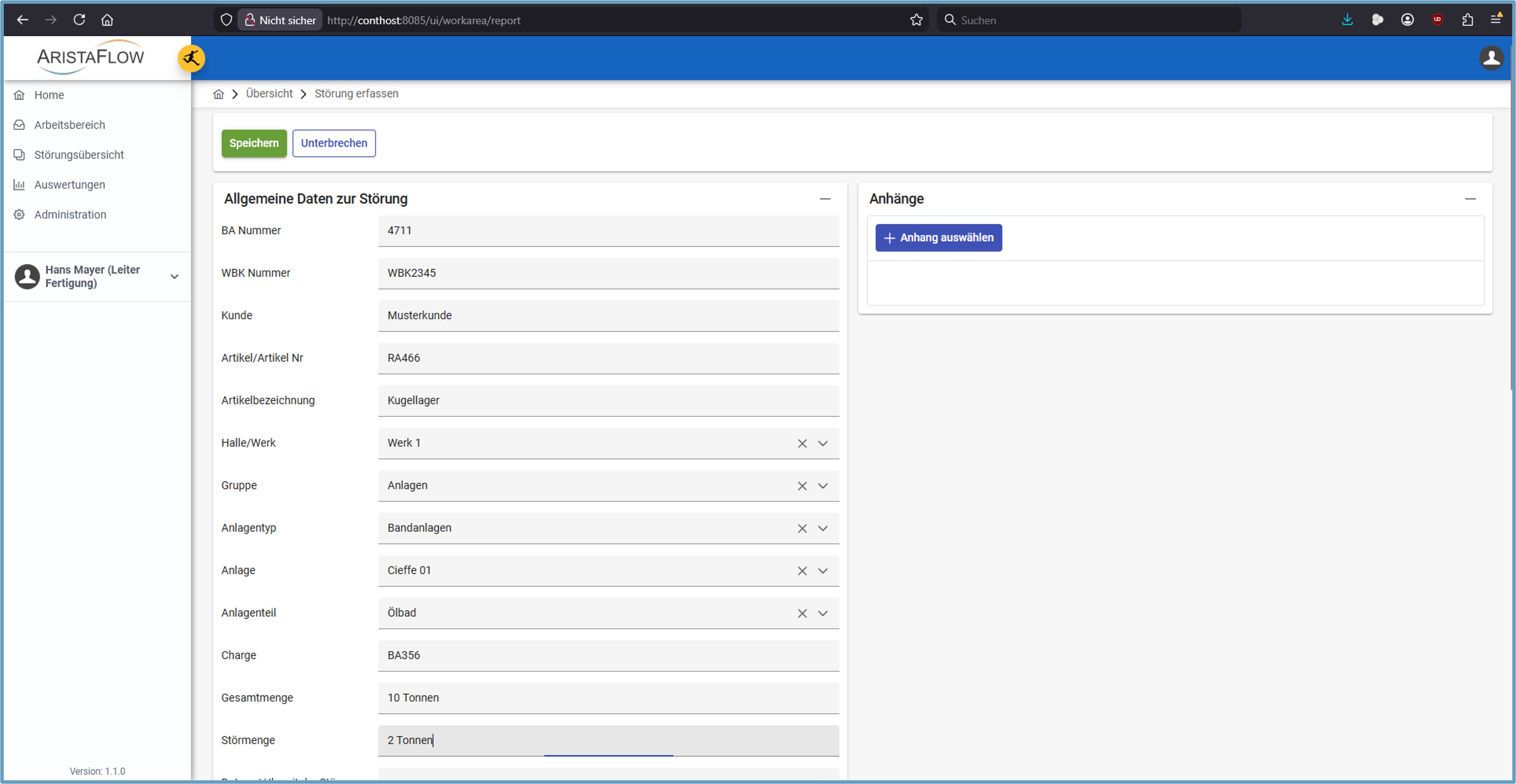Clear the Anlagenteil Ölbad selection
Viewport: 1516px width, 784px height.
click(802, 613)
